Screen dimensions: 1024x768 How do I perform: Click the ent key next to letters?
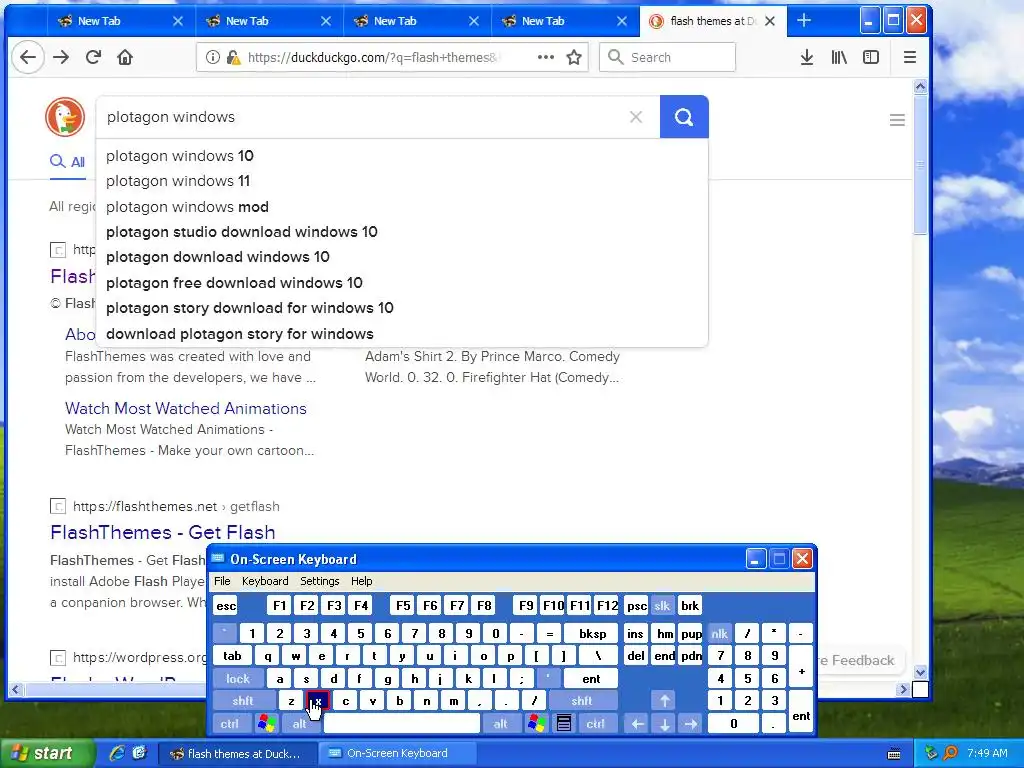591,679
